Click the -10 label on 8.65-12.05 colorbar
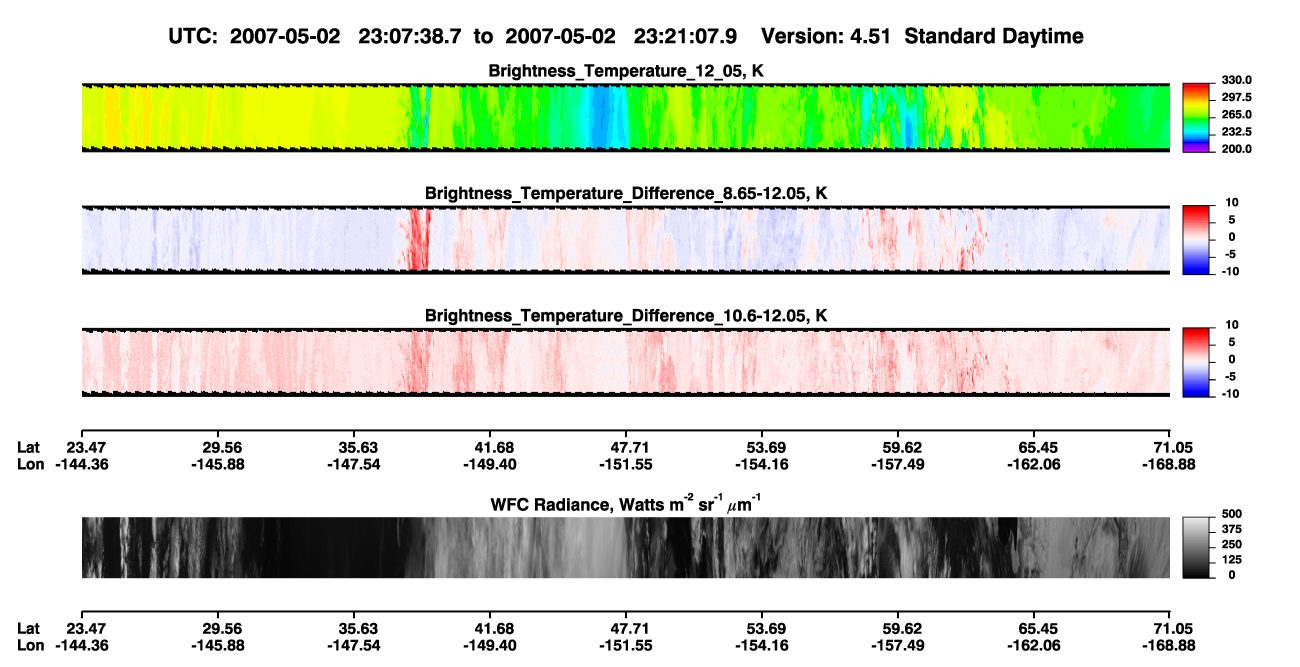 1231,271
